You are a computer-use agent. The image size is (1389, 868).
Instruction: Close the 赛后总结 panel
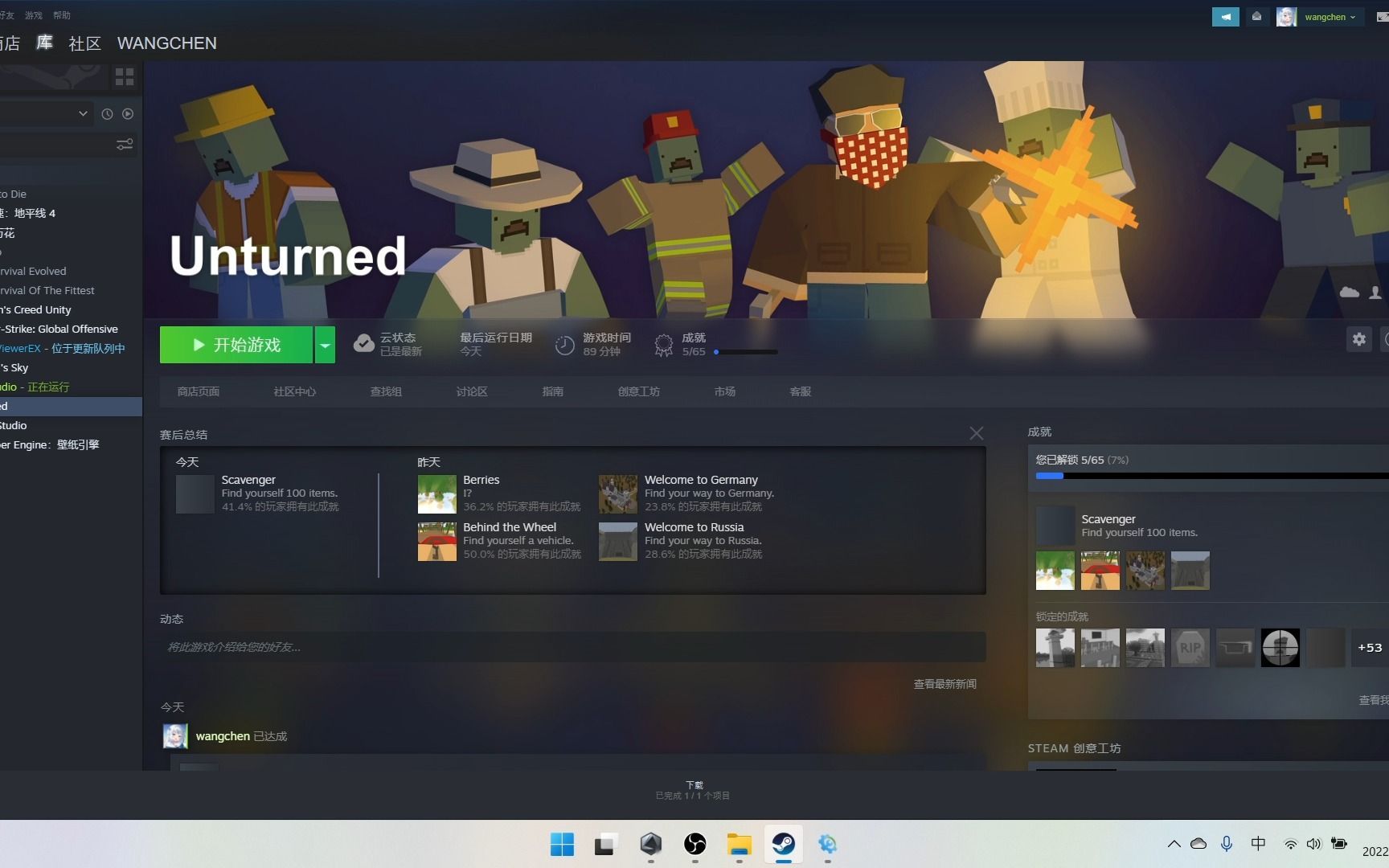[977, 433]
